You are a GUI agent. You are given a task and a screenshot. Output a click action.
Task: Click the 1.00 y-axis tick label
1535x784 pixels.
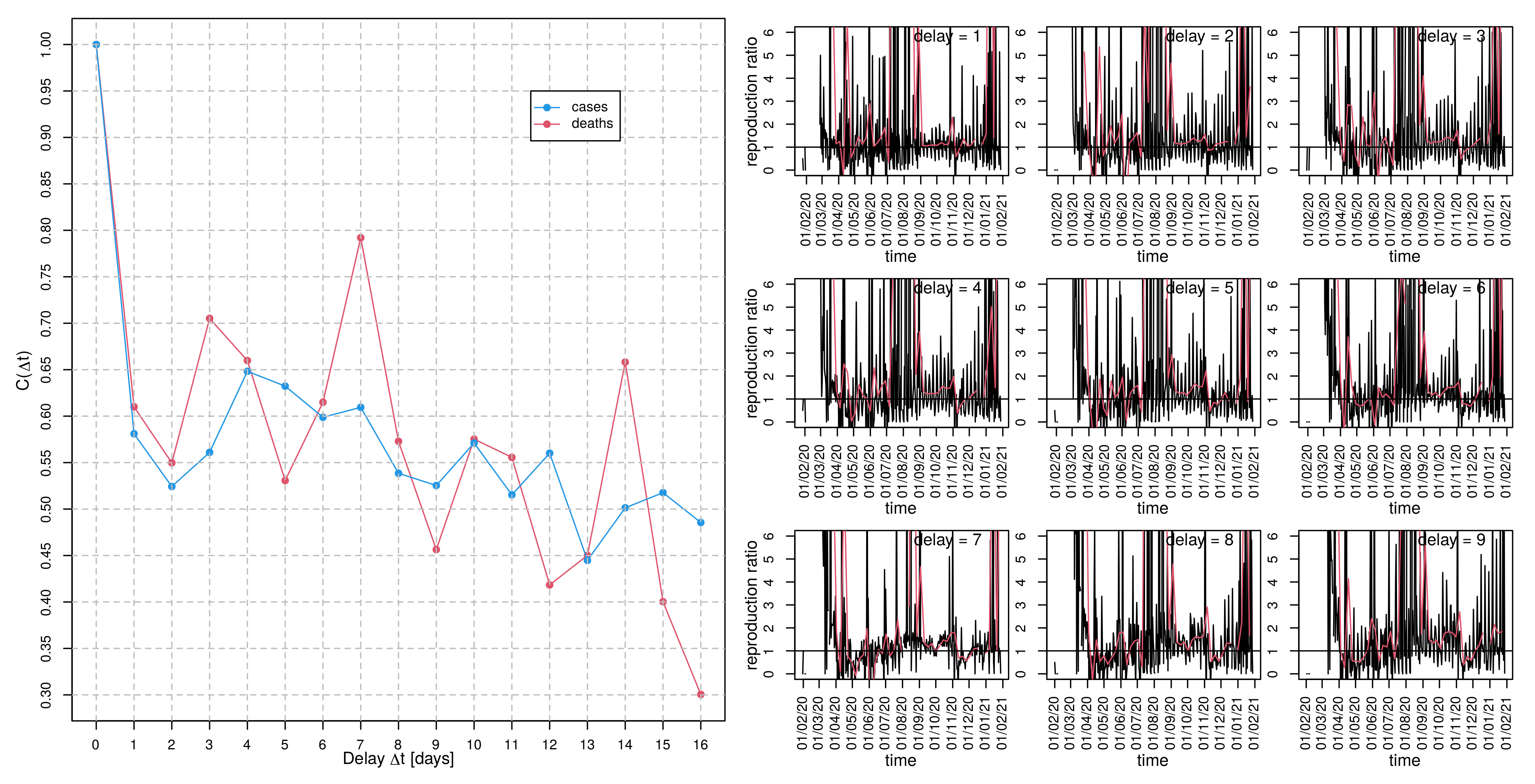46,45
